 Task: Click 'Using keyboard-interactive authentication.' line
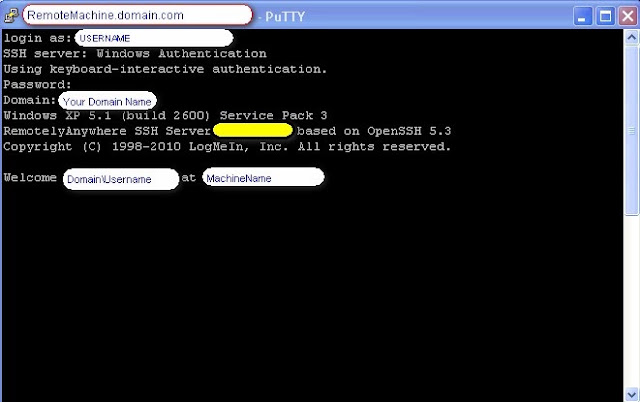click(165, 69)
